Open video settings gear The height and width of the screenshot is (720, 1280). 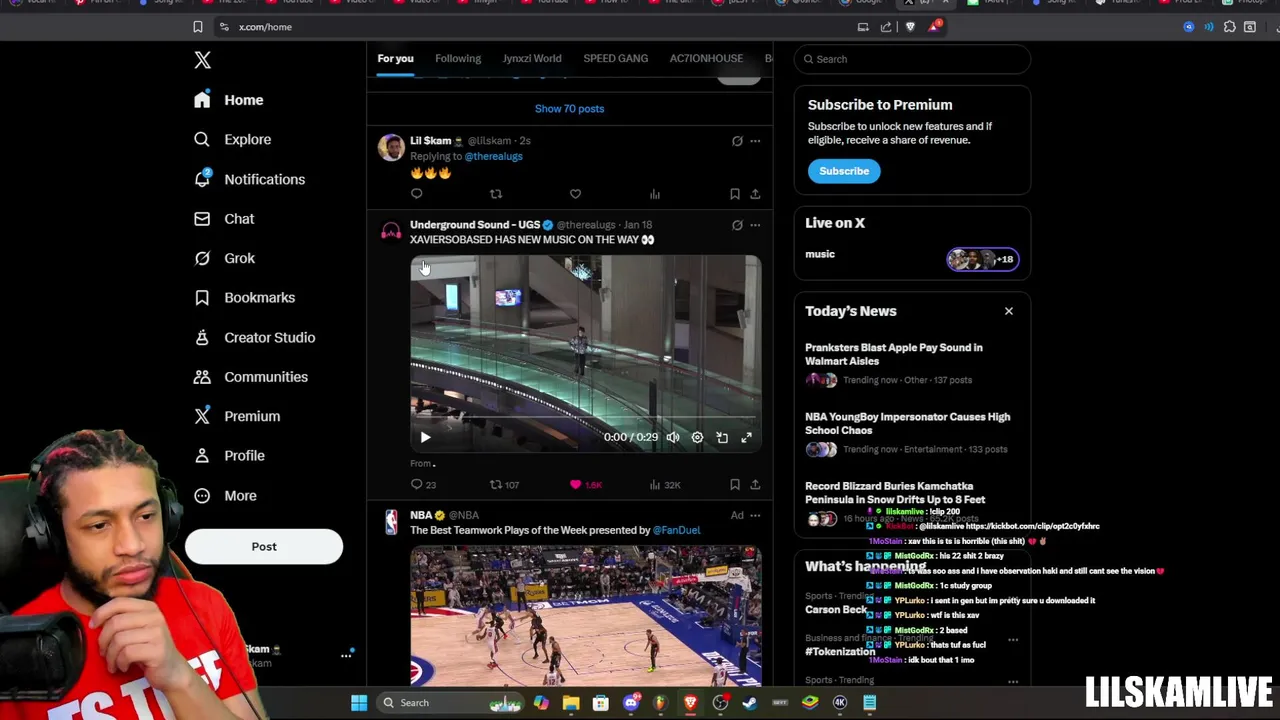697,437
